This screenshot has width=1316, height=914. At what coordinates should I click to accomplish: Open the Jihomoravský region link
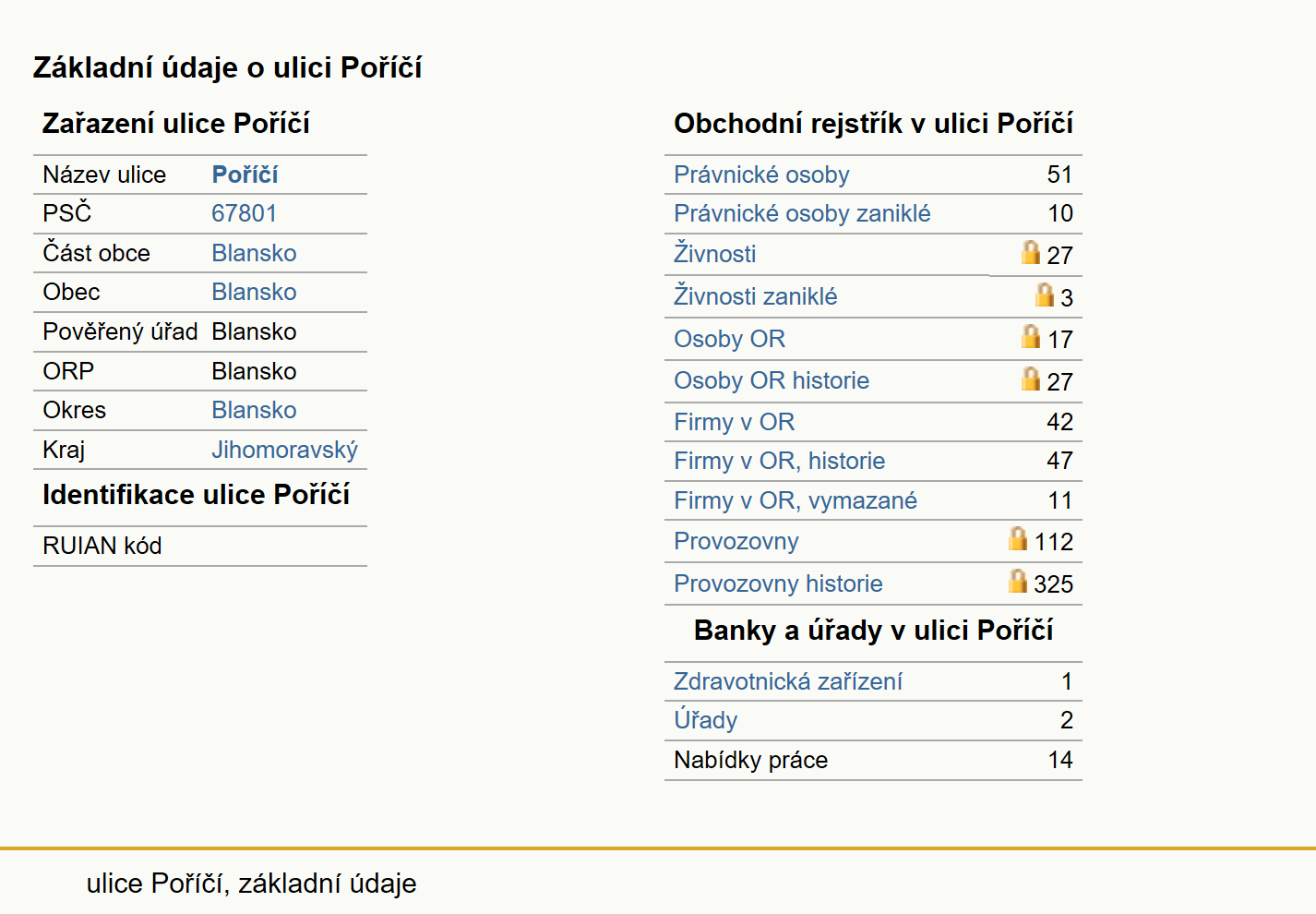point(284,450)
